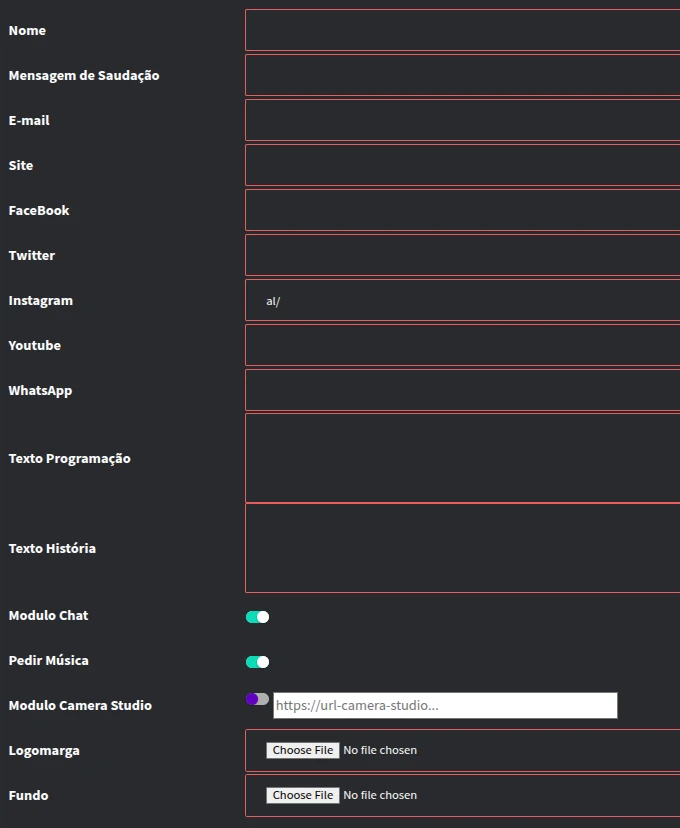Click the Modulo Chat label
Viewport: 680px width, 828px height.
[48, 615]
